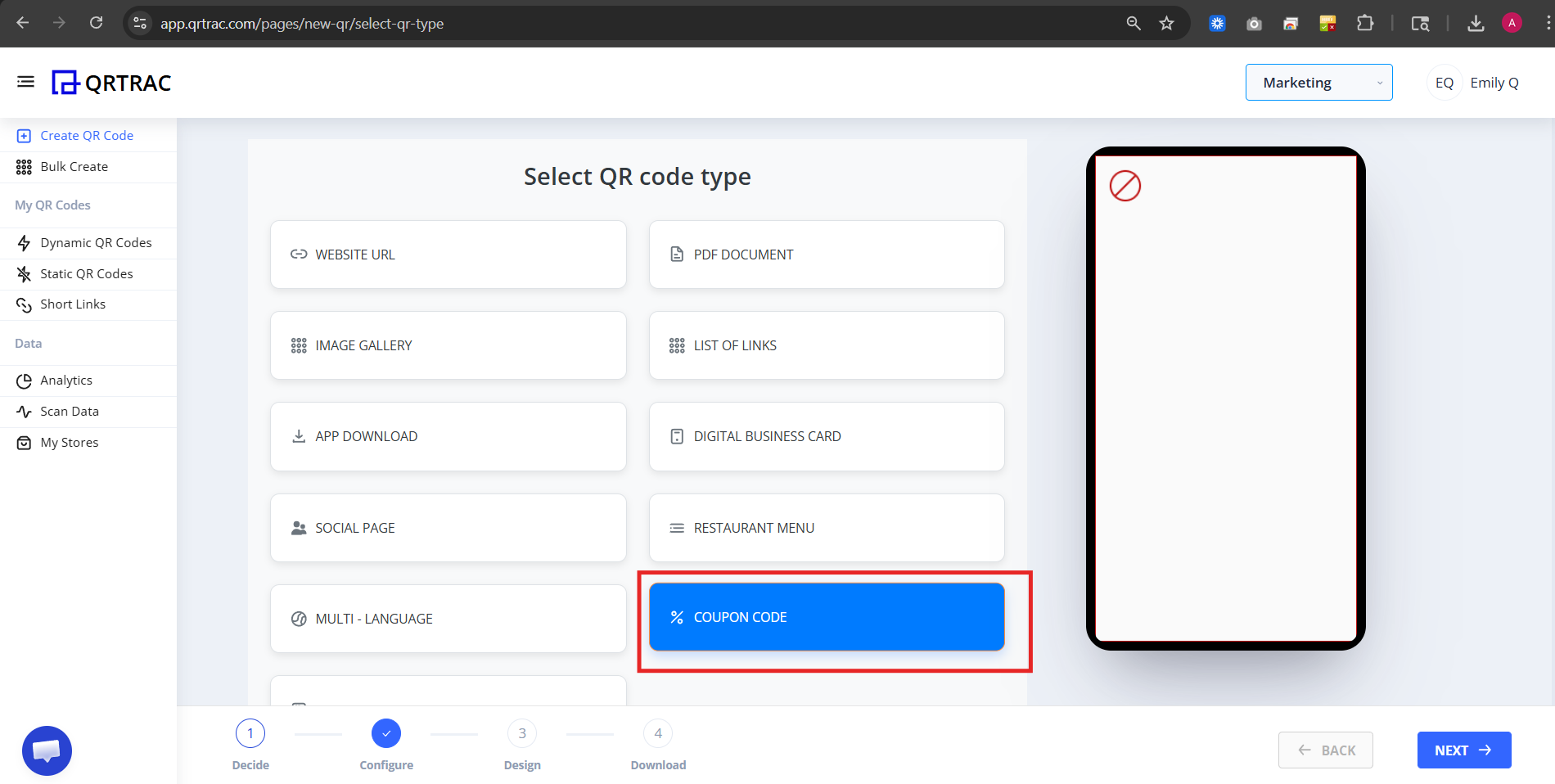Open Short Links via its chain icon
This screenshot has height=784, width=1555.
point(24,304)
